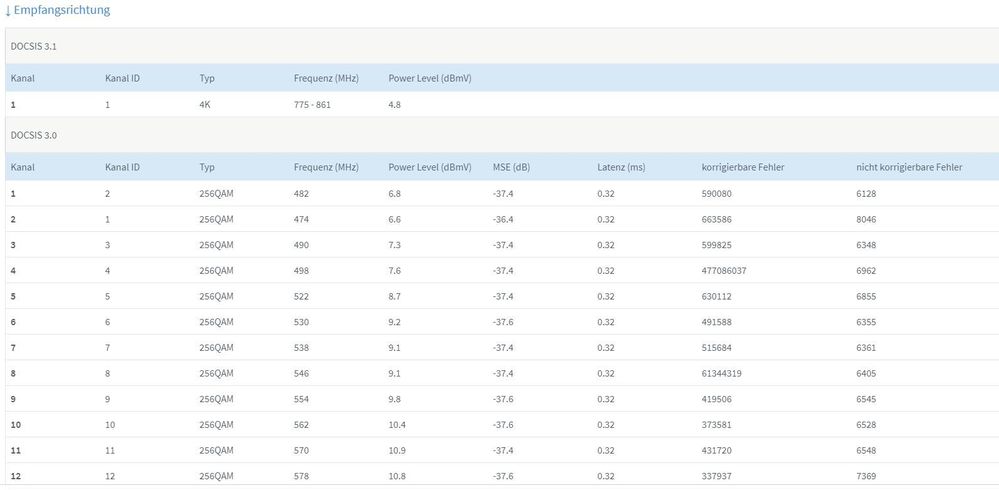The image size is (999, 490).
Task: Select the 578 MHz frequency cell
Action: coord(301,476)
